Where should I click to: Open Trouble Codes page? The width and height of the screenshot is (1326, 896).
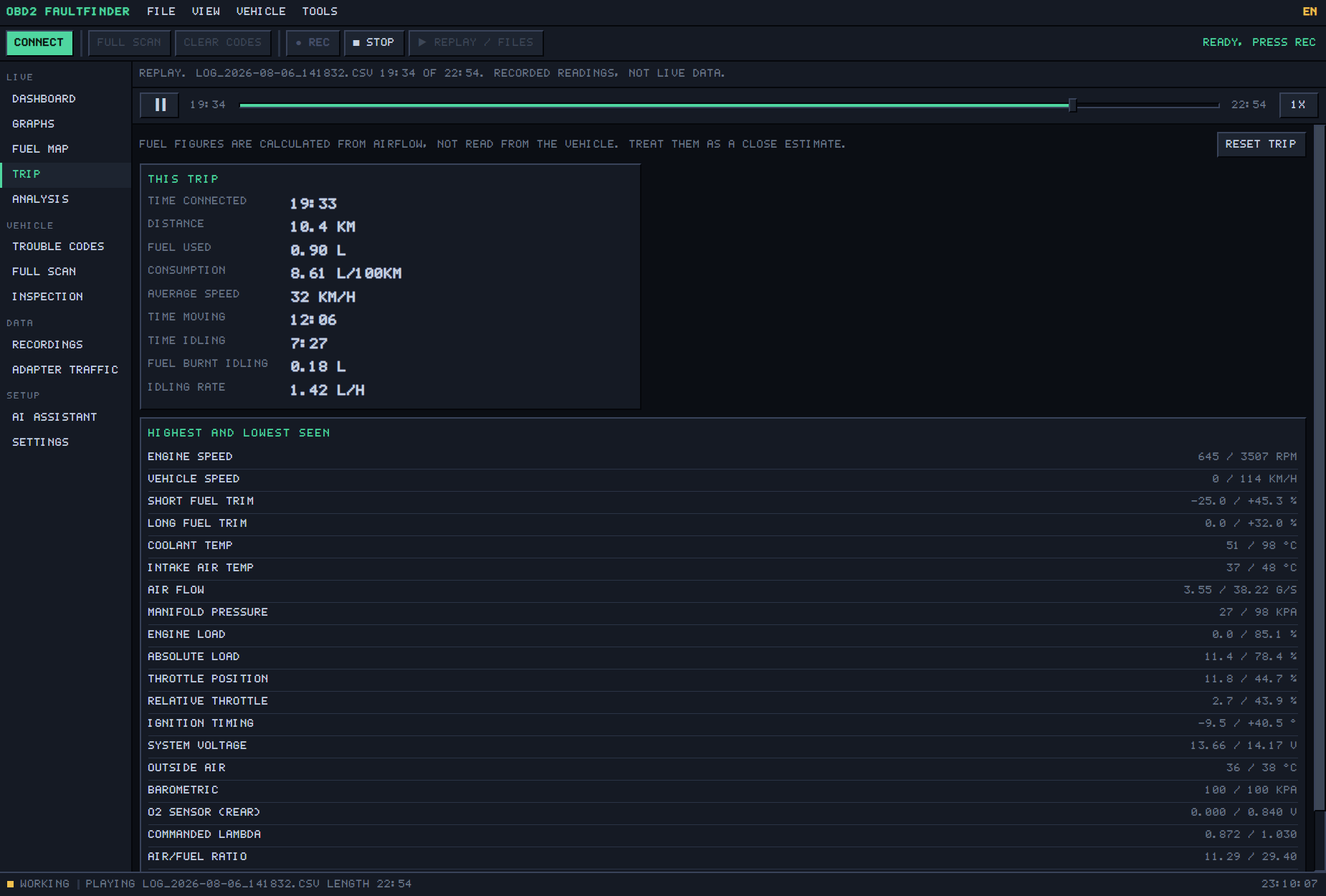[65, 247]
